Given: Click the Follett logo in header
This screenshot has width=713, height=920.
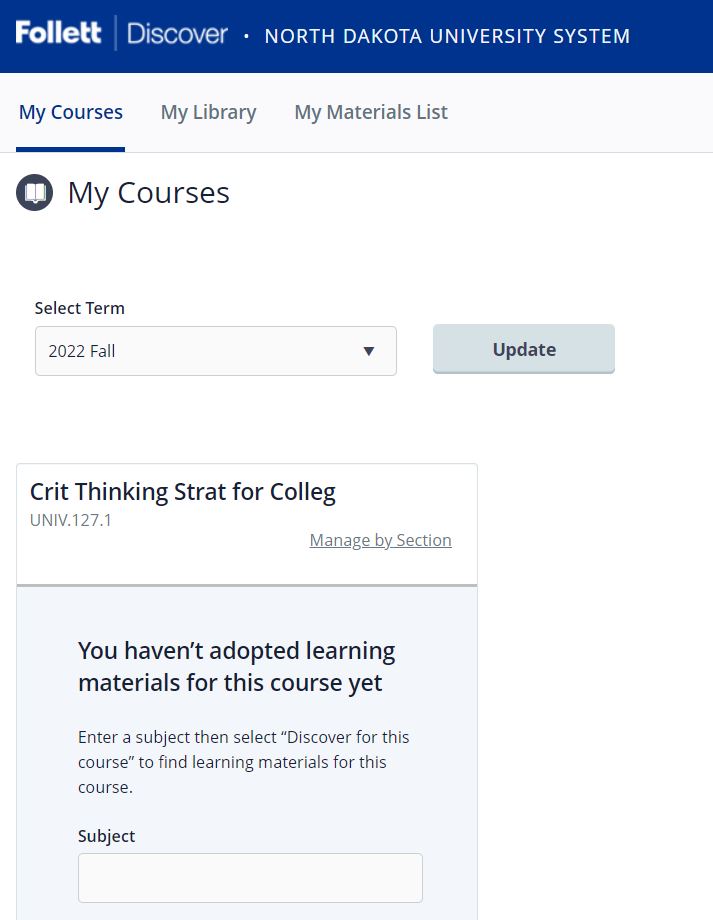Looking at the screenshot, I should click(58, 33).
